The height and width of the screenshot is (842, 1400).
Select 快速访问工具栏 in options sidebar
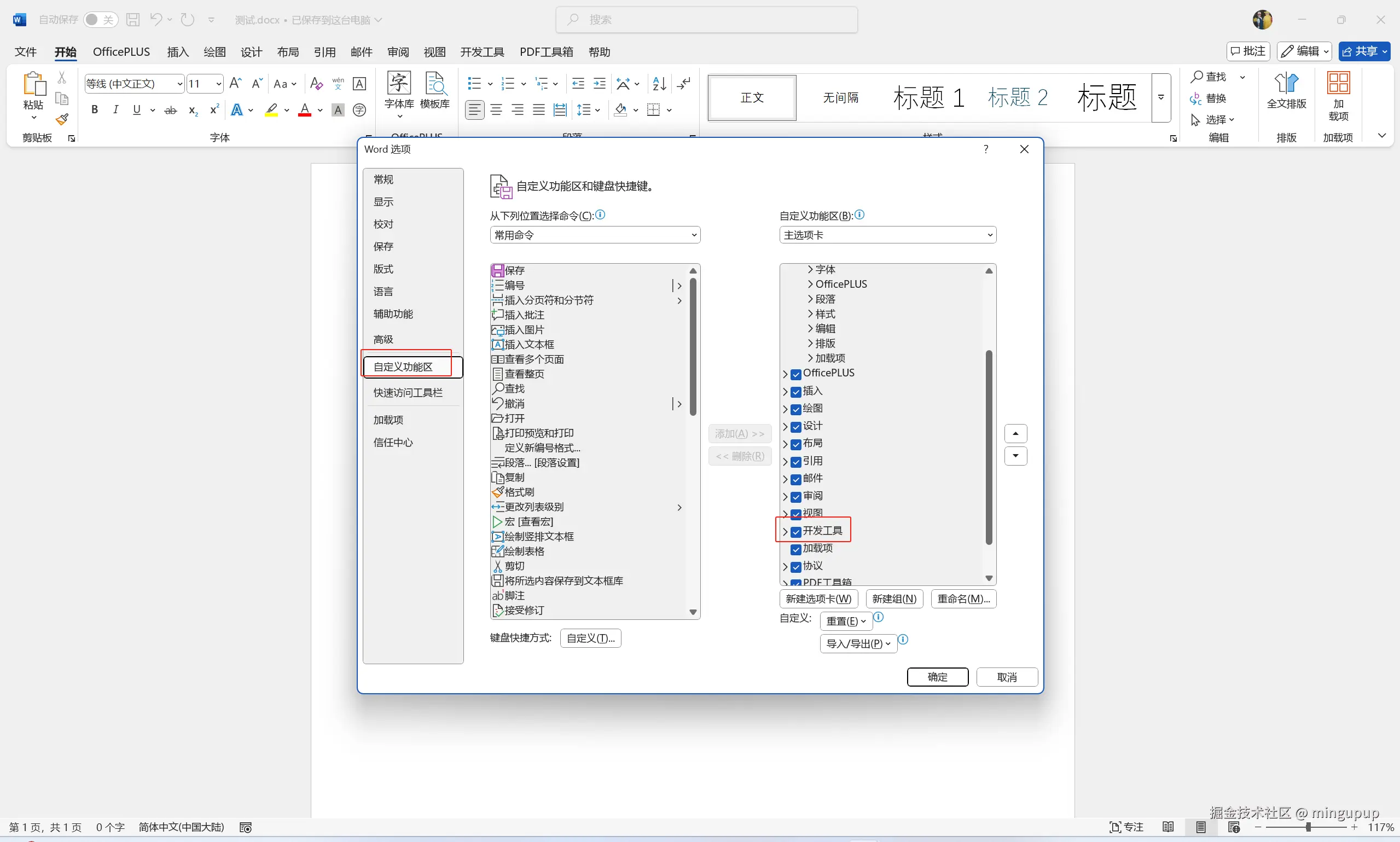pos(407,393)
